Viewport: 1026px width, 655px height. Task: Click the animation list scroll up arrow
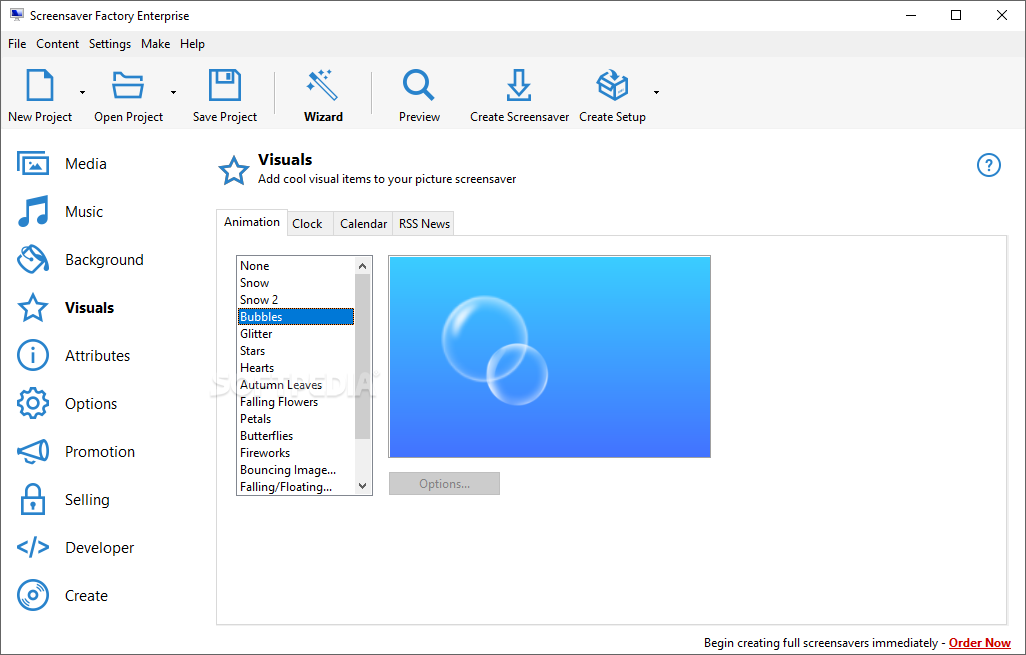363,266
